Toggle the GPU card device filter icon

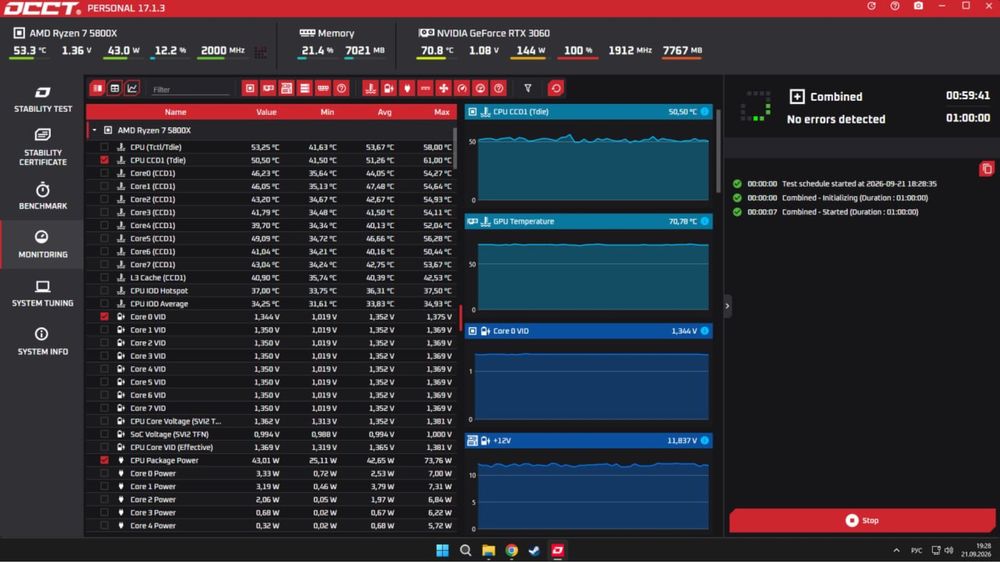point(268,89)
